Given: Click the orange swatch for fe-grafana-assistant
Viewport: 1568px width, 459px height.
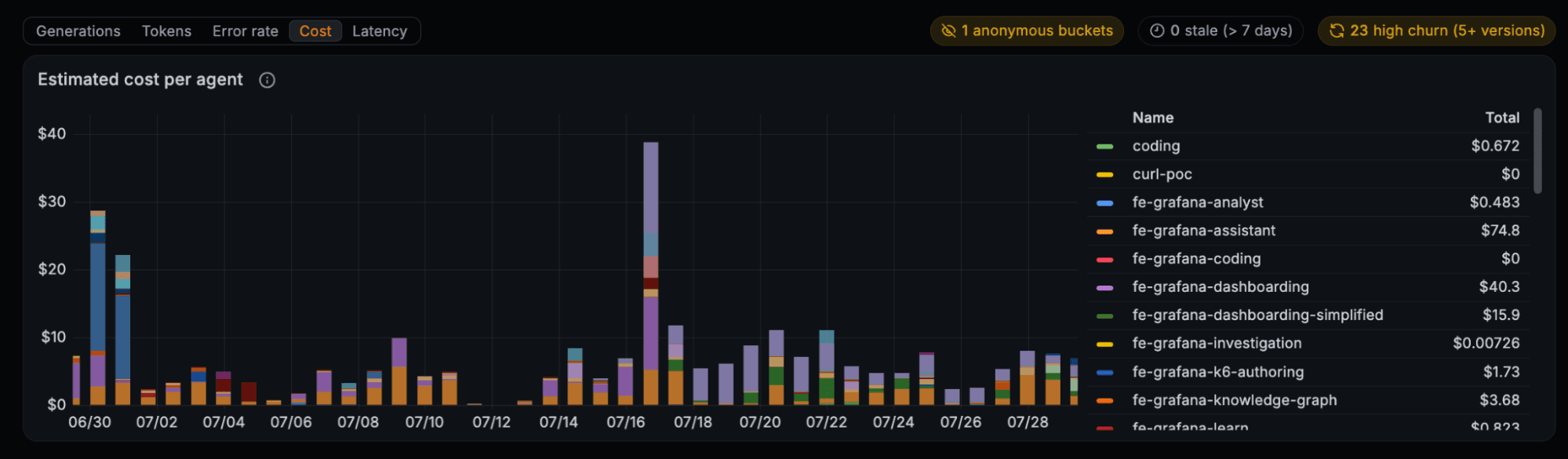Looking at the screenshot, I should click(x=1104, y=231).
